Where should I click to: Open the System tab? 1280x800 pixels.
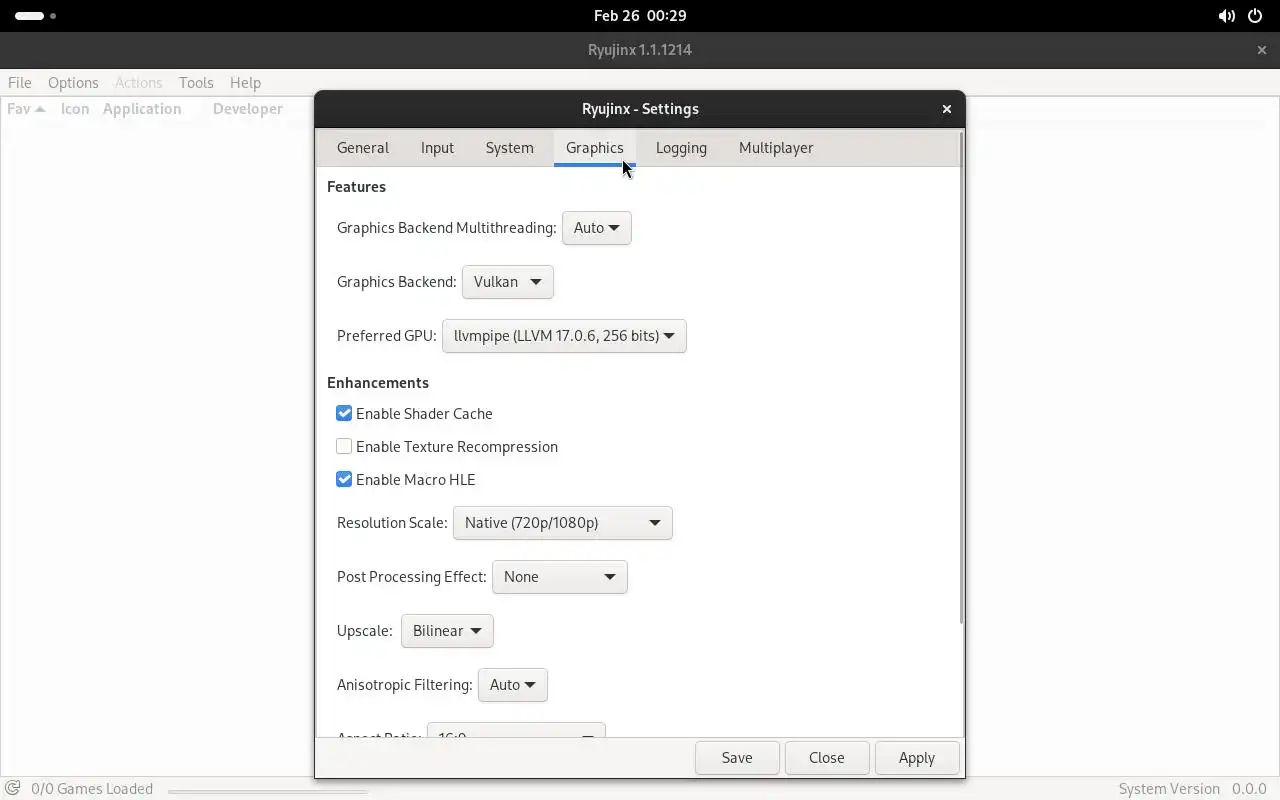coord(509,147)
